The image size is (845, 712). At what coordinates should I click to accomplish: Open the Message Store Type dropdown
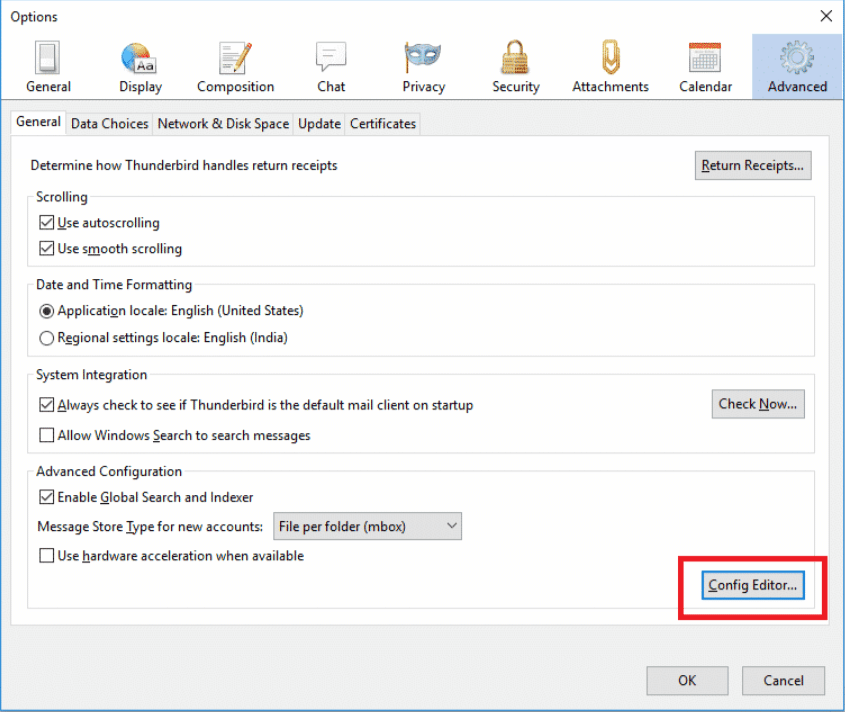point(367,525)
